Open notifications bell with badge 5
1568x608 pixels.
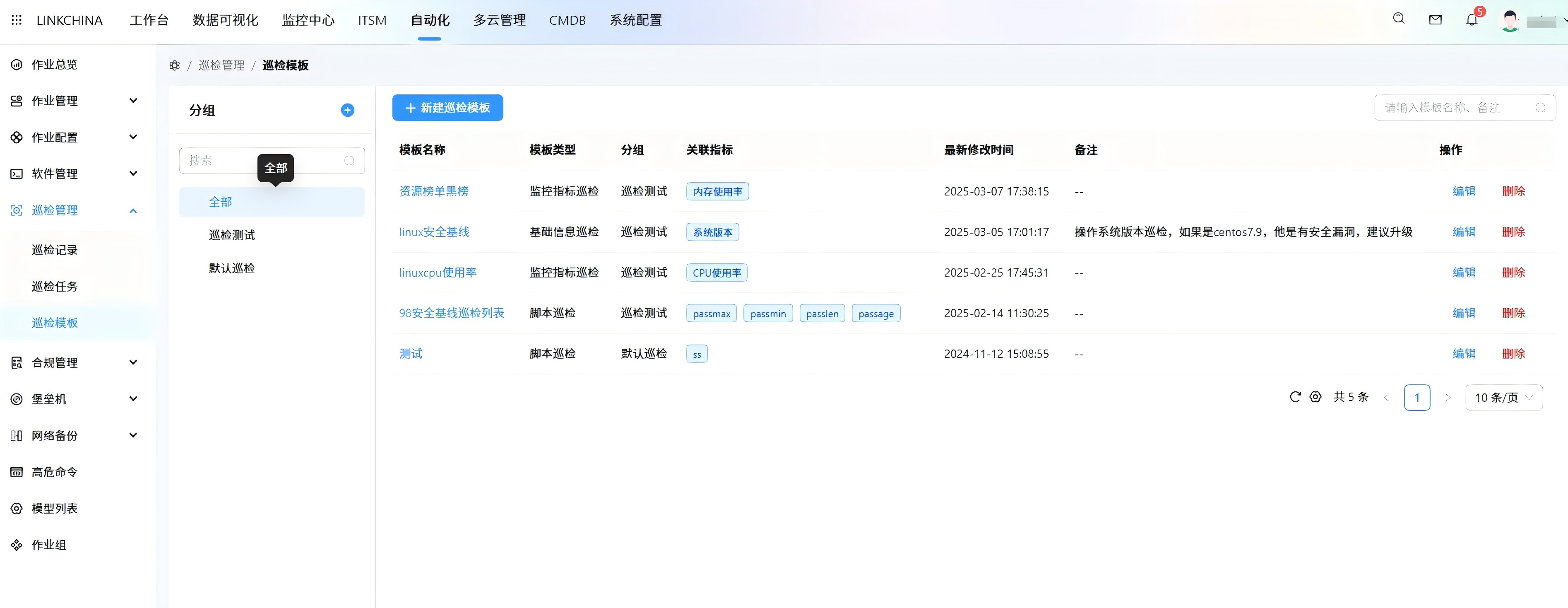[x=1472, y=19]
